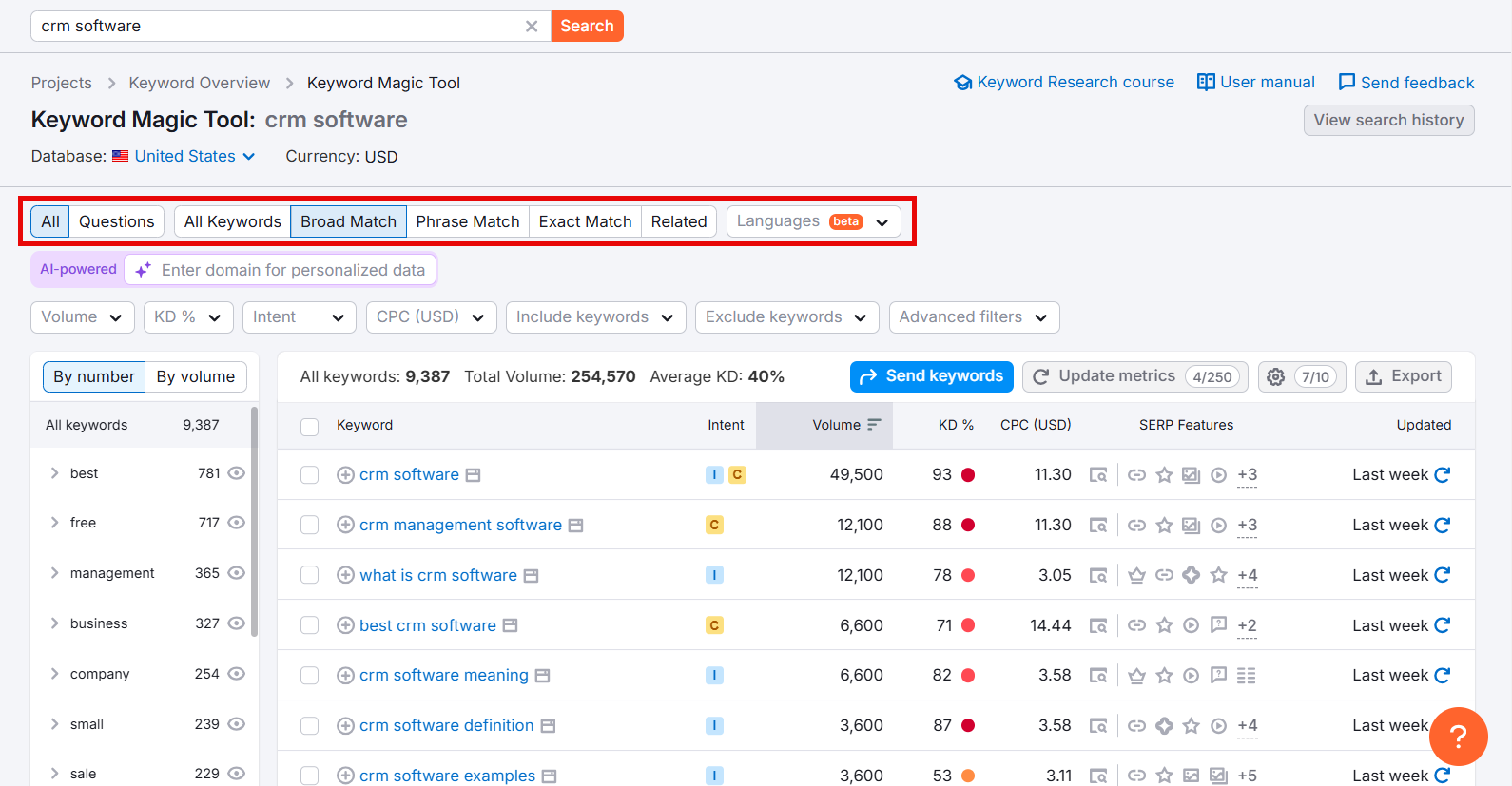Image resolution: width=1512 pixels, height=786 pixels.
Task: Open SERP view icon for crm software definition
Action: pyautogui.click(x=548, y=726)
